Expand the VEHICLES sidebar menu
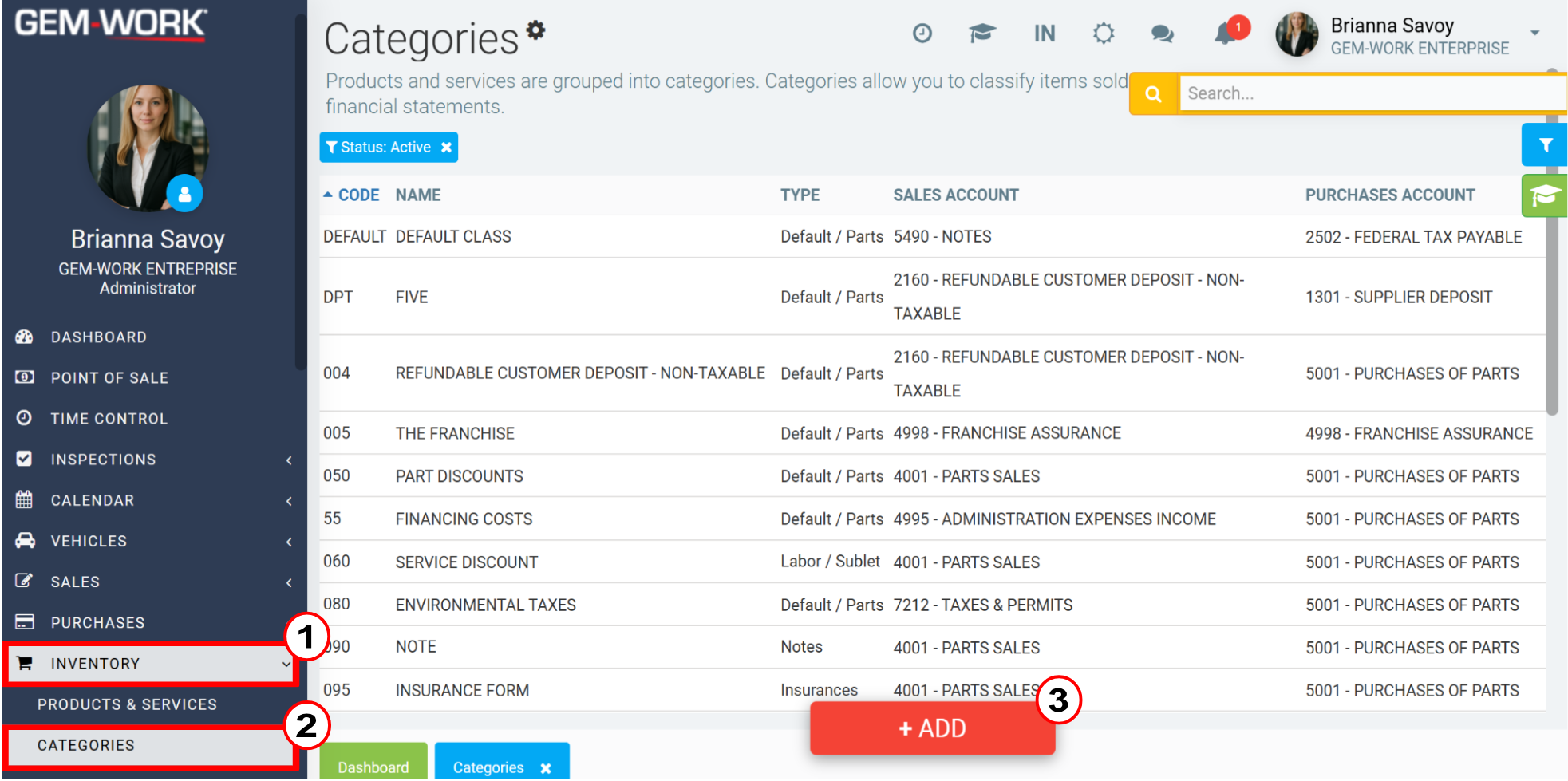This screenshot has height=781, width=1568. pos(150,541)
